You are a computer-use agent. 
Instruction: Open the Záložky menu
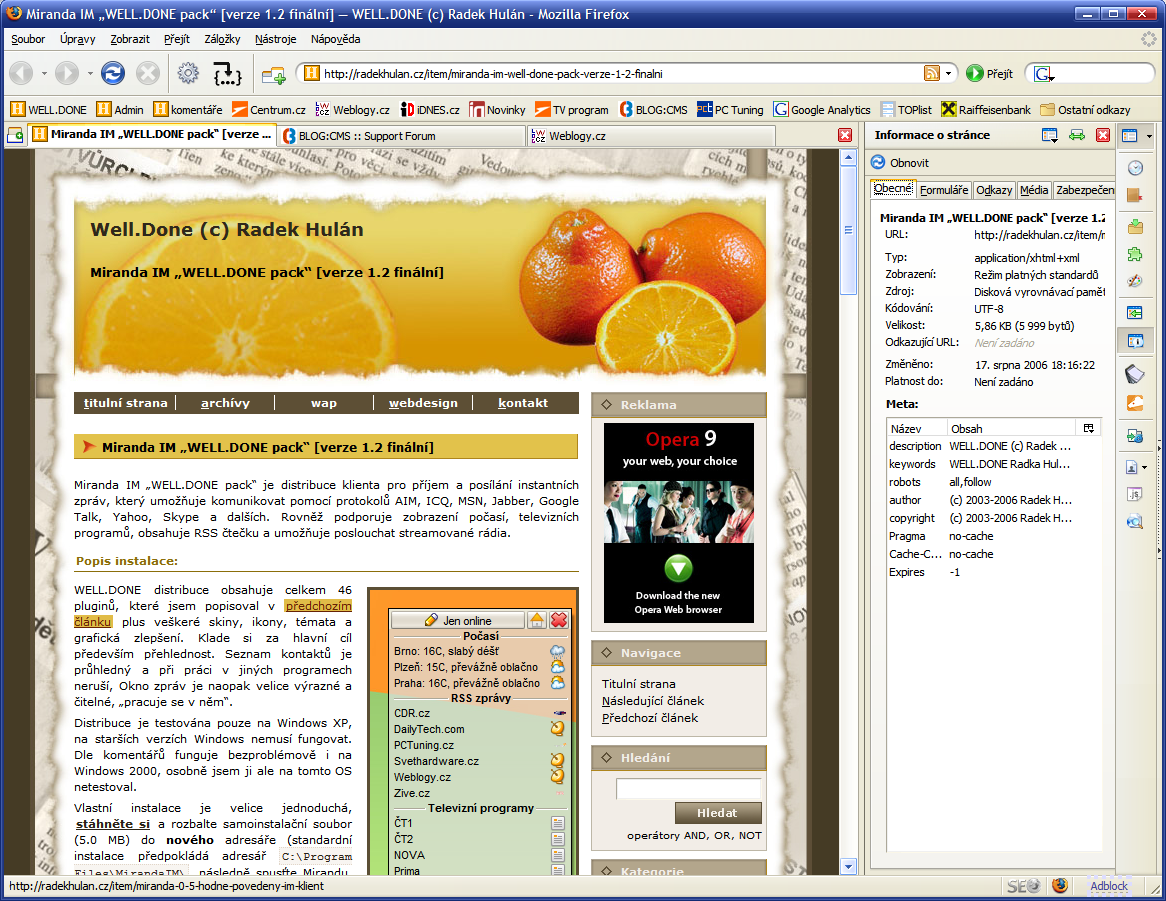(x=222, y=39)
